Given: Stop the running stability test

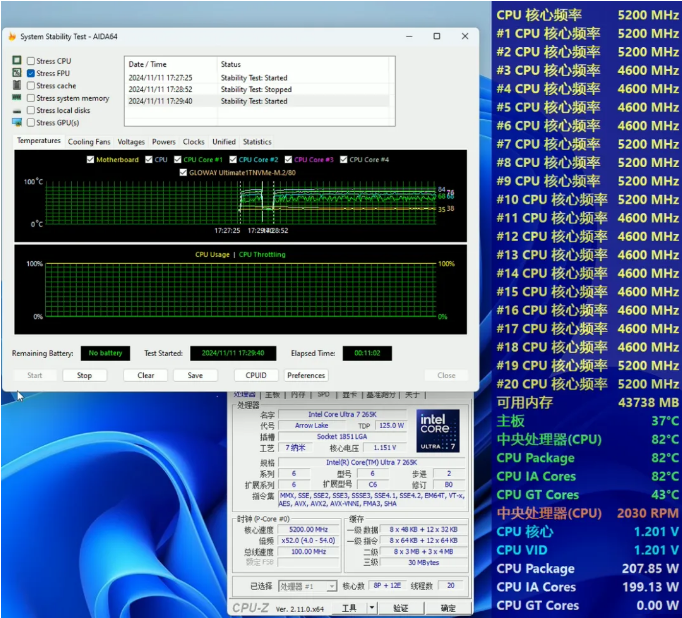Looking at the screenshot, I should pyautogui.click(x=84, y=375).
